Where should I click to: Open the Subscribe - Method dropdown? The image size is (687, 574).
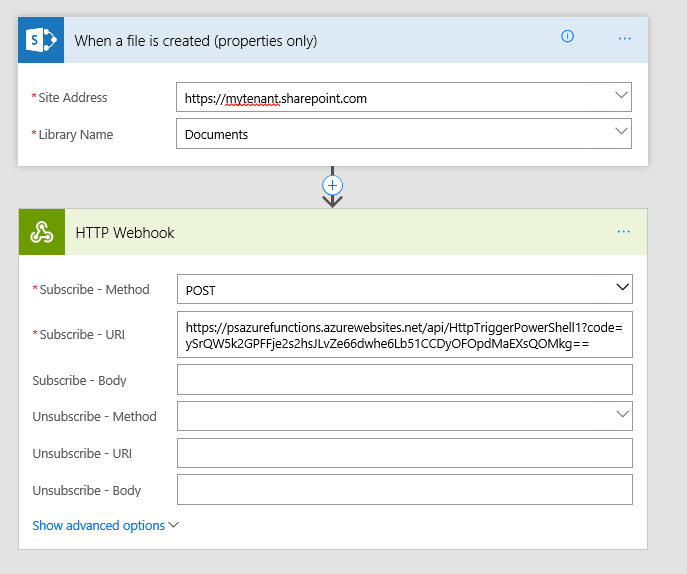[623, 287]
